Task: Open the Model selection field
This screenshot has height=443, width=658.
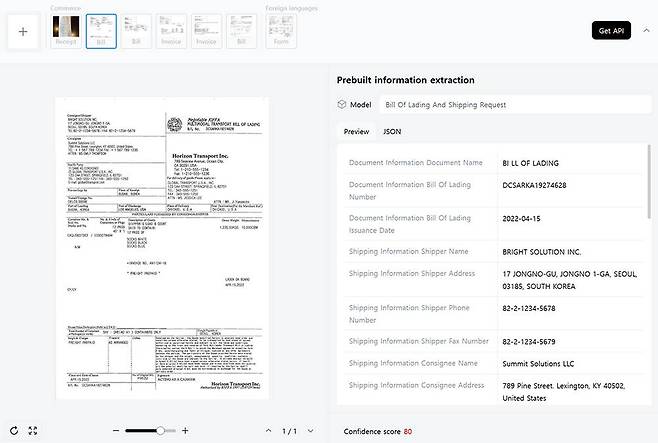Action: pos(515,105)
